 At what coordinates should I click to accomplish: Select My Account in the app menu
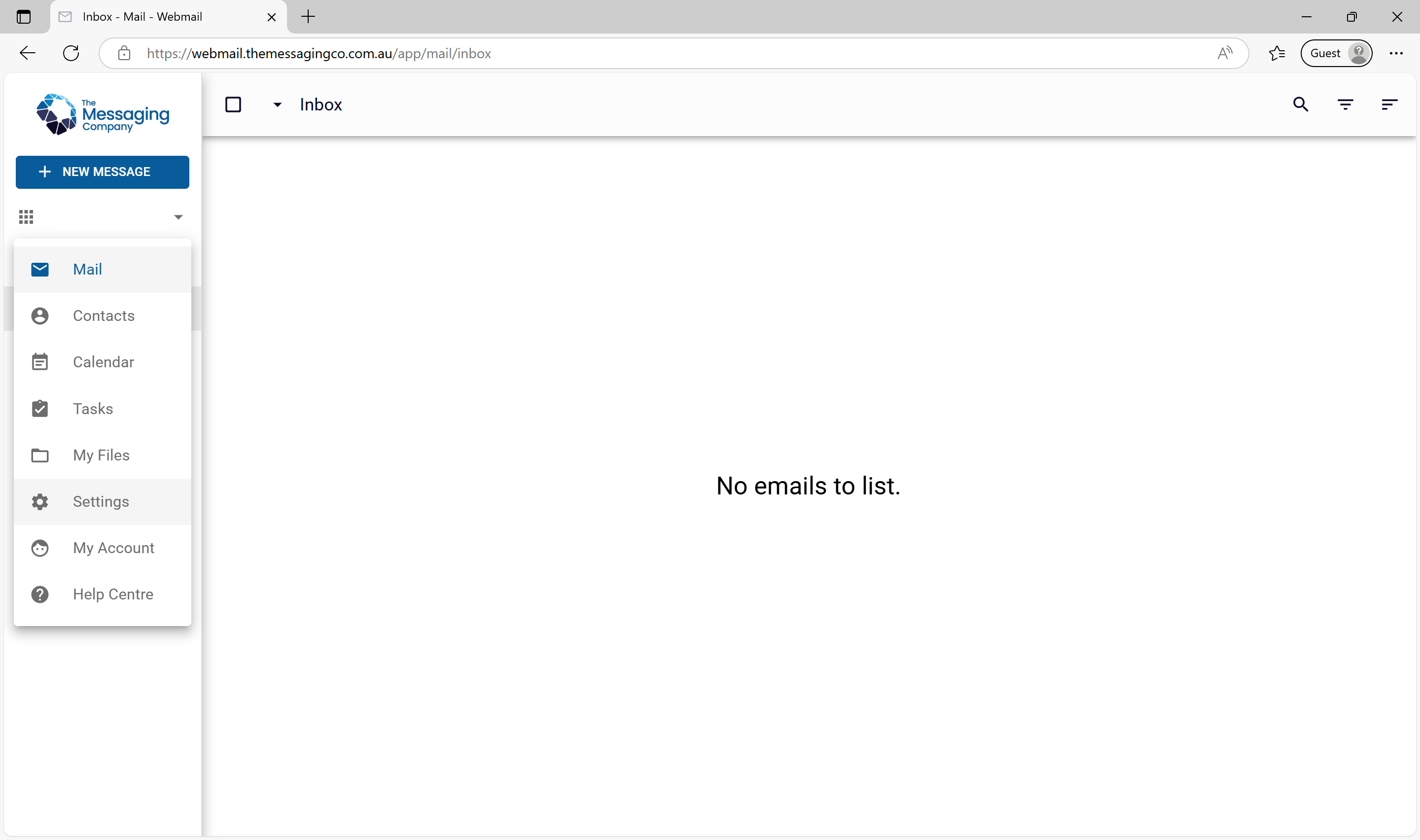[103, 548]
